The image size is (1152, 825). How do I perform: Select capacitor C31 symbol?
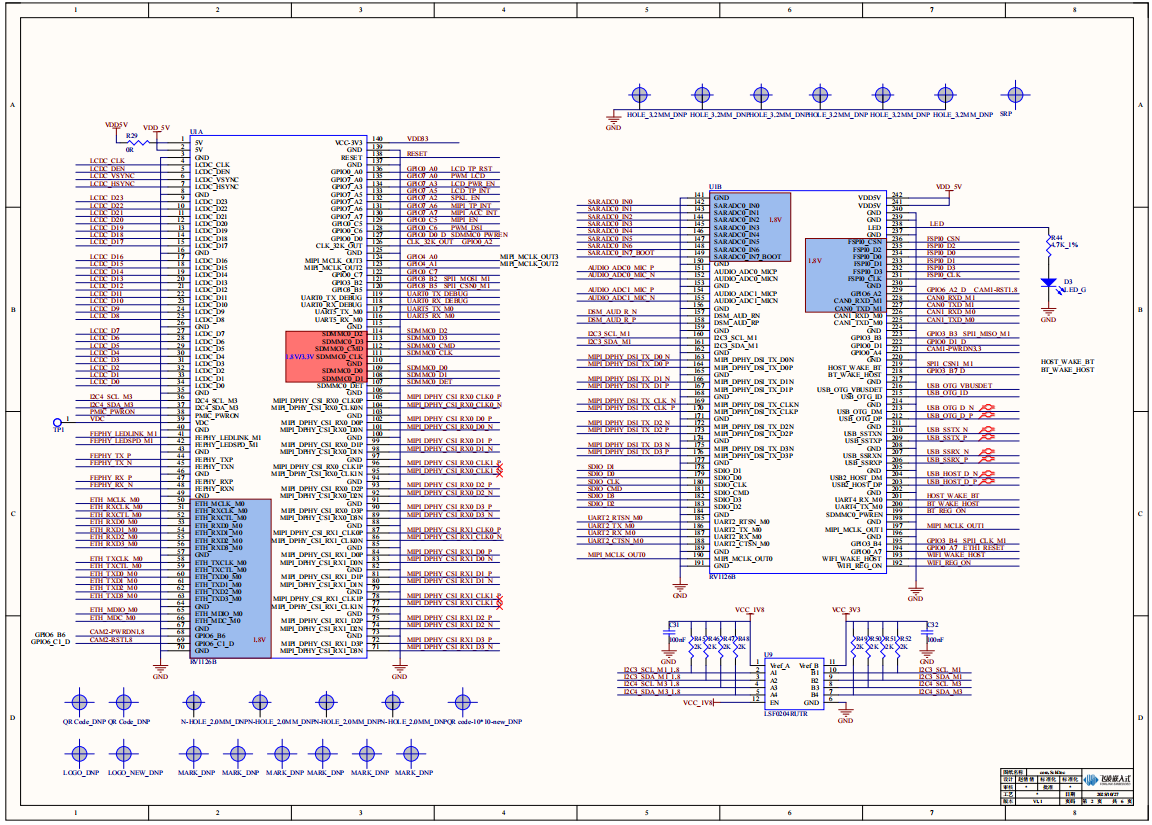pos(668,632)
